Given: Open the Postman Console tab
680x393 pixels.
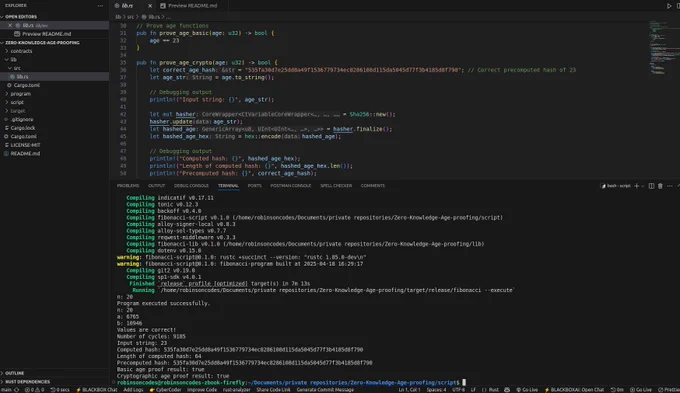Looking at the screenshot, I should click(291, 186).
